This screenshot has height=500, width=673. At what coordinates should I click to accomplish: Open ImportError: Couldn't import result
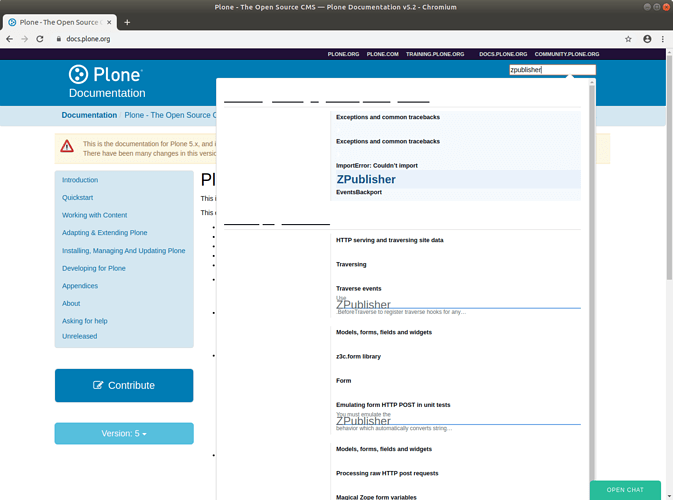pyautogui.click(x=376, y=166)
